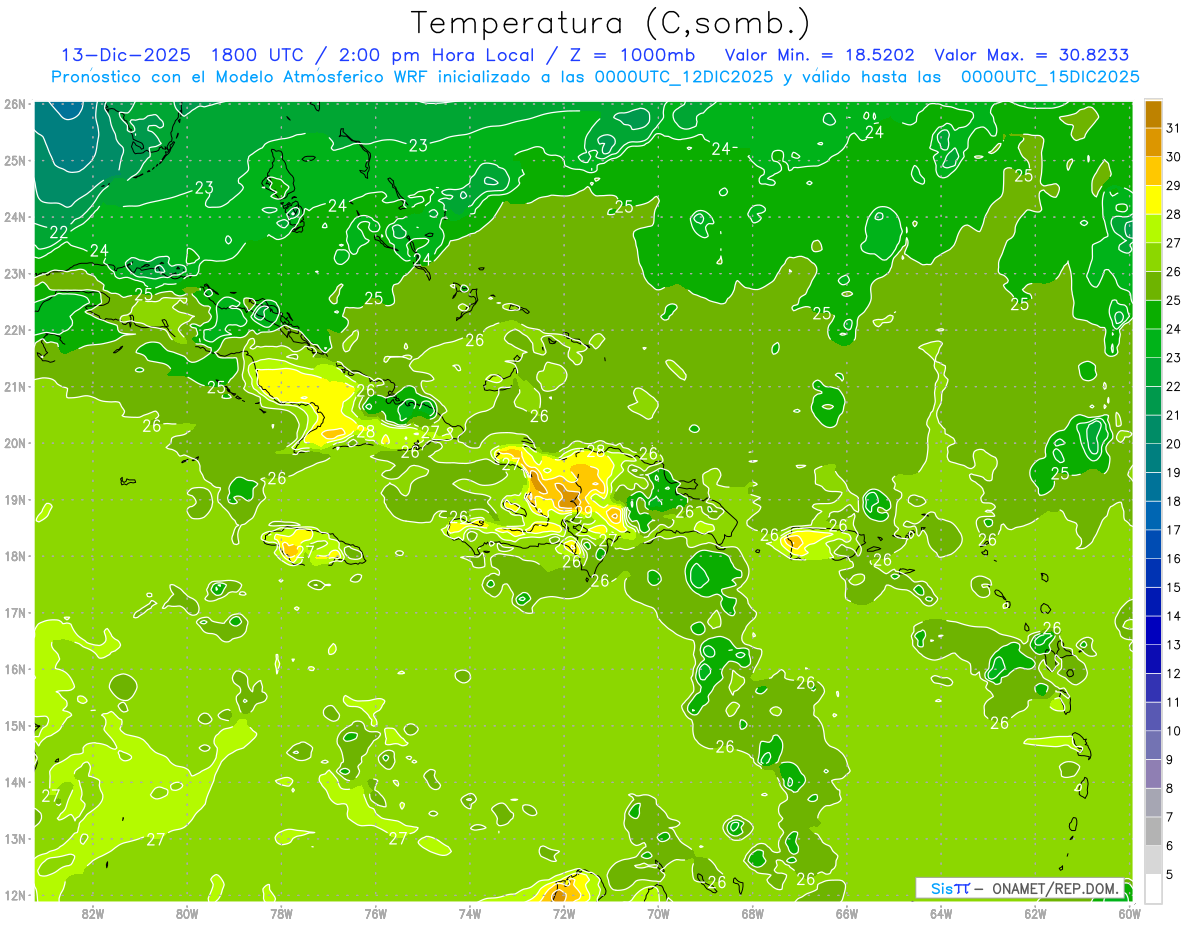Click legend value label "10"
Image resolution: width=1200 pixels, height=927 pixels.
tap(1174, 731)
